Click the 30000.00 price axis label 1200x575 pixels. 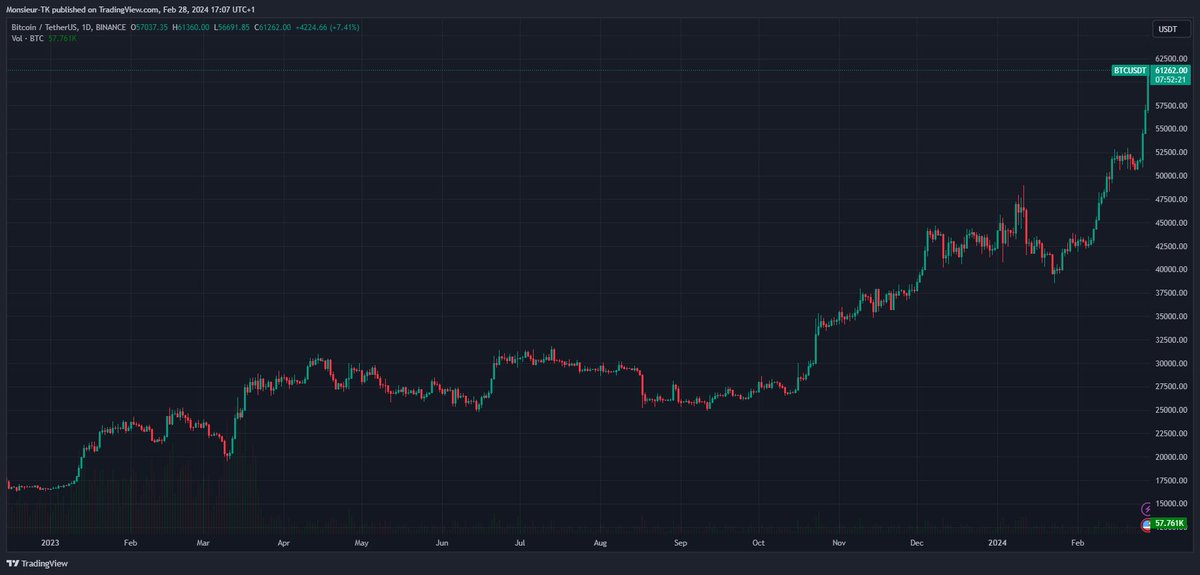(1171, 364)
